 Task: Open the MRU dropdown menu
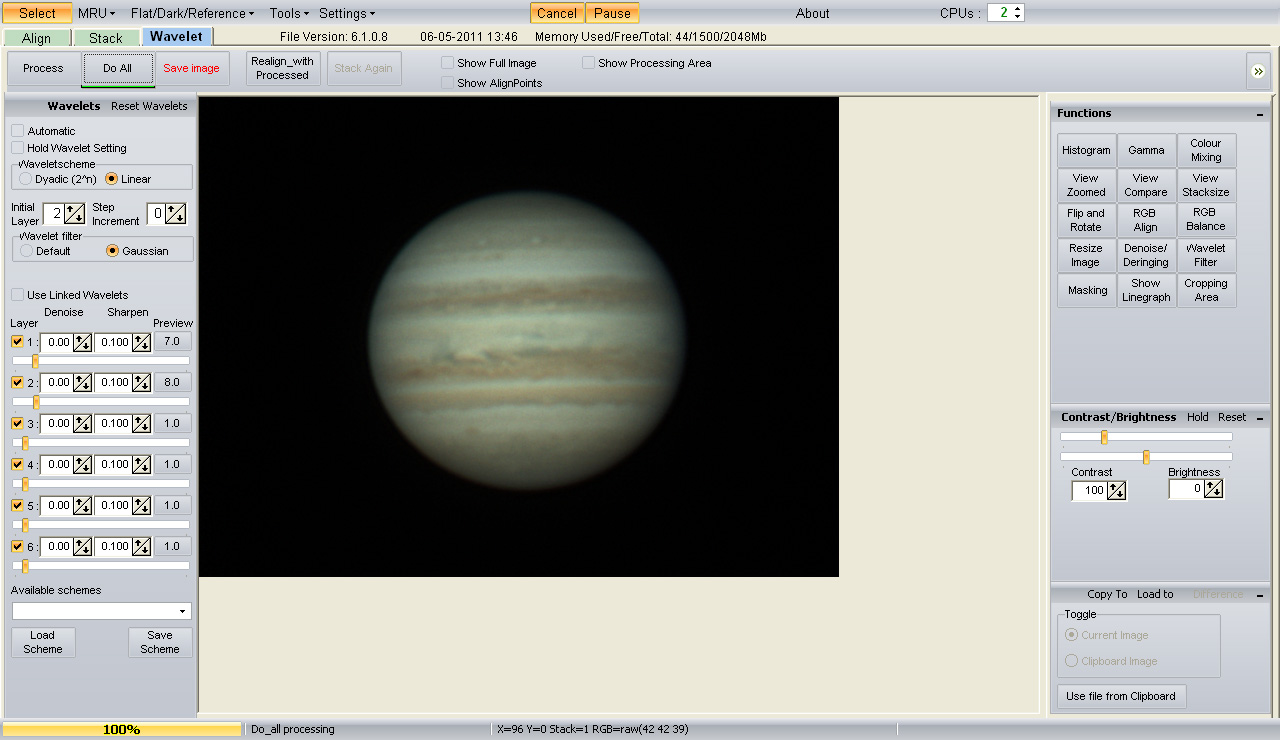tap(96, 13)
